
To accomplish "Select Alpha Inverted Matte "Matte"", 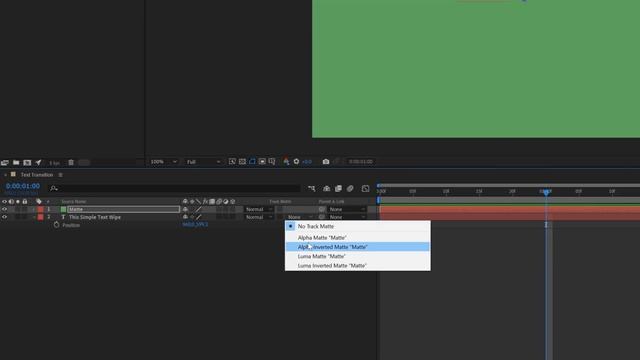I will coord(358,247).
